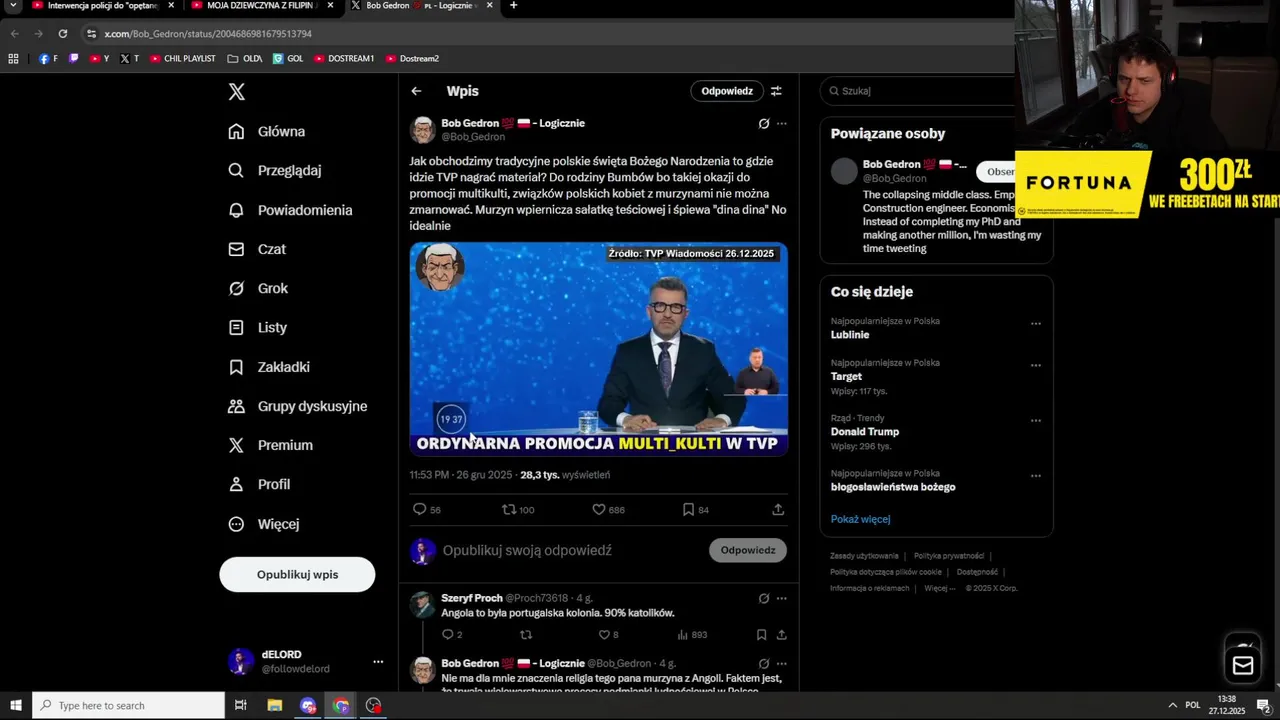1280x720 pixels.
Task: Open options for the błogosławieństwa bożego trend
Action: click(1036, 475)
